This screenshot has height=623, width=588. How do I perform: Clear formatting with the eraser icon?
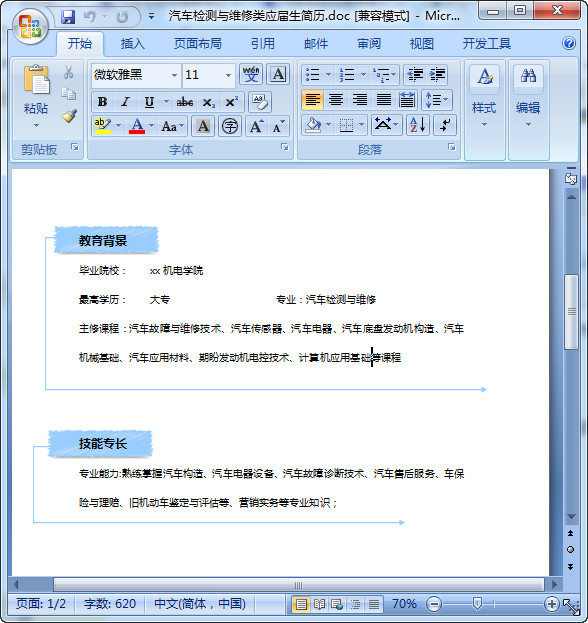(x=260, y=102)
